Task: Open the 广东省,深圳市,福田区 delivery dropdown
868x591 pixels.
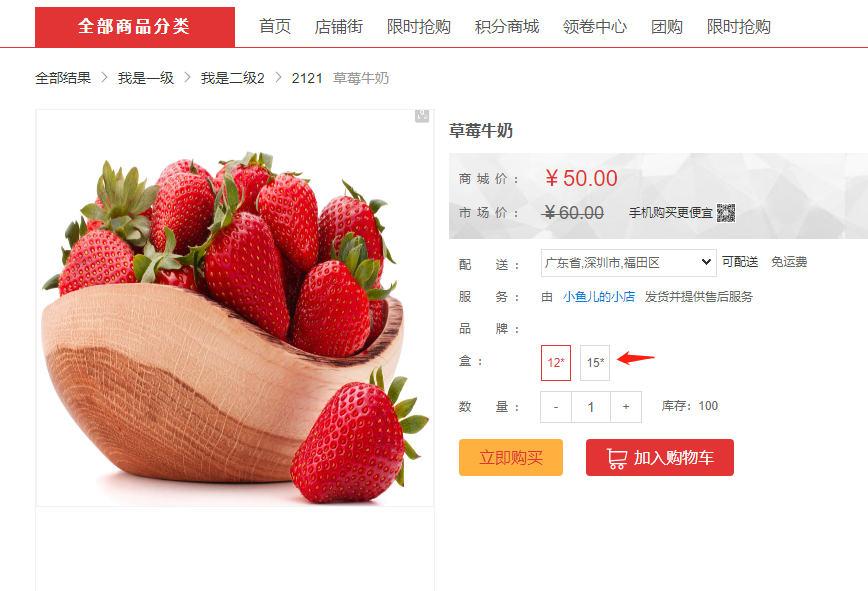Action: (x=628, y=263)
